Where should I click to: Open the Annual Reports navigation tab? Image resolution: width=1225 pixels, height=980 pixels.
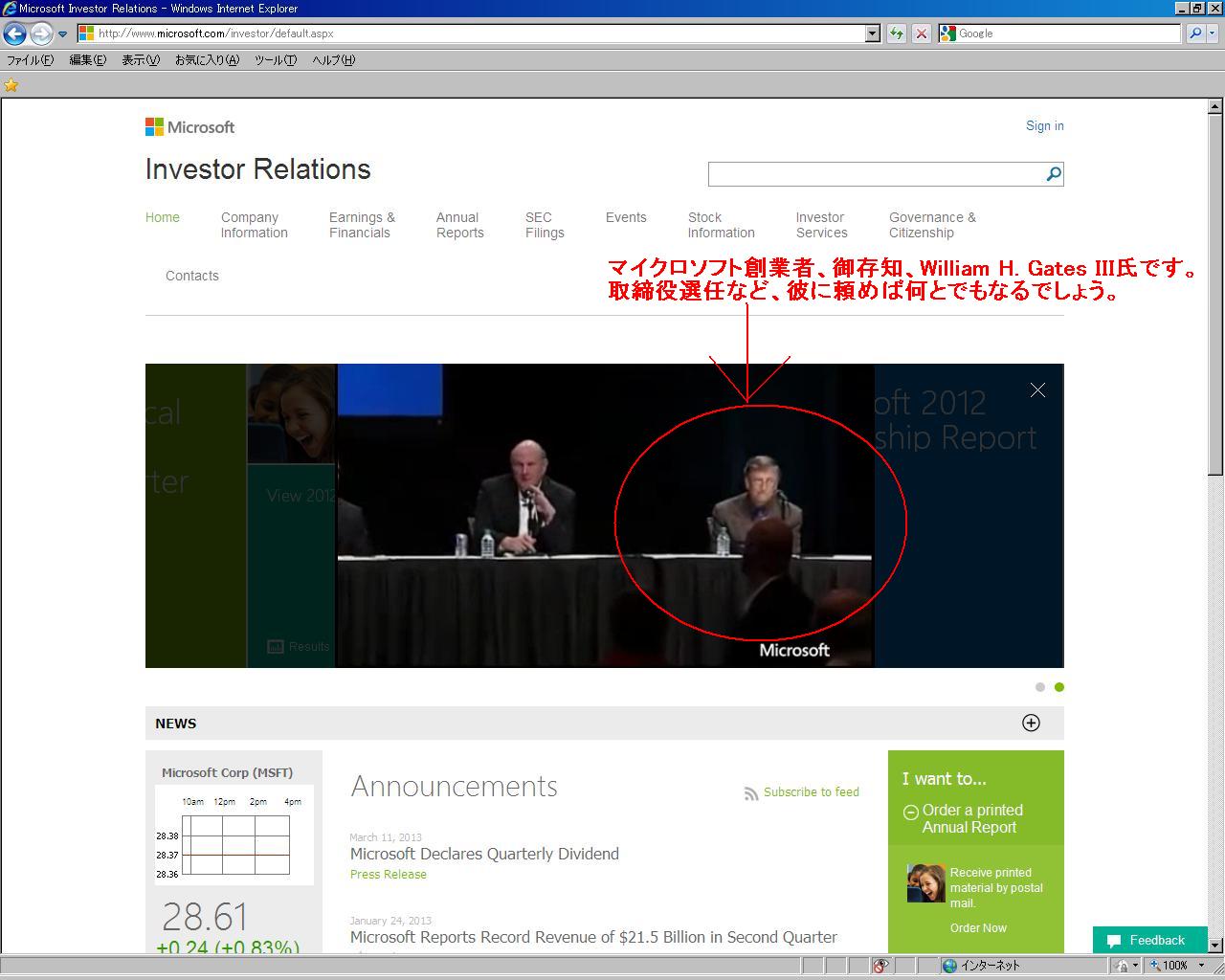[x=460, y=226]
